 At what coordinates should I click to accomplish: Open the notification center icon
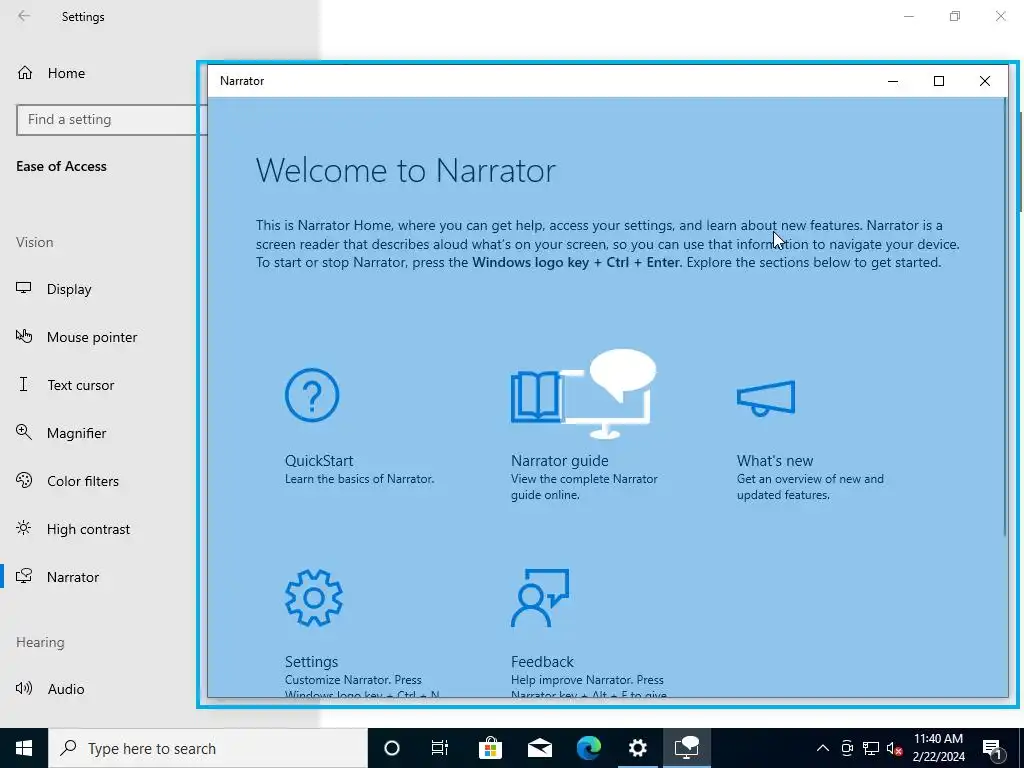[x=993, y=748]
